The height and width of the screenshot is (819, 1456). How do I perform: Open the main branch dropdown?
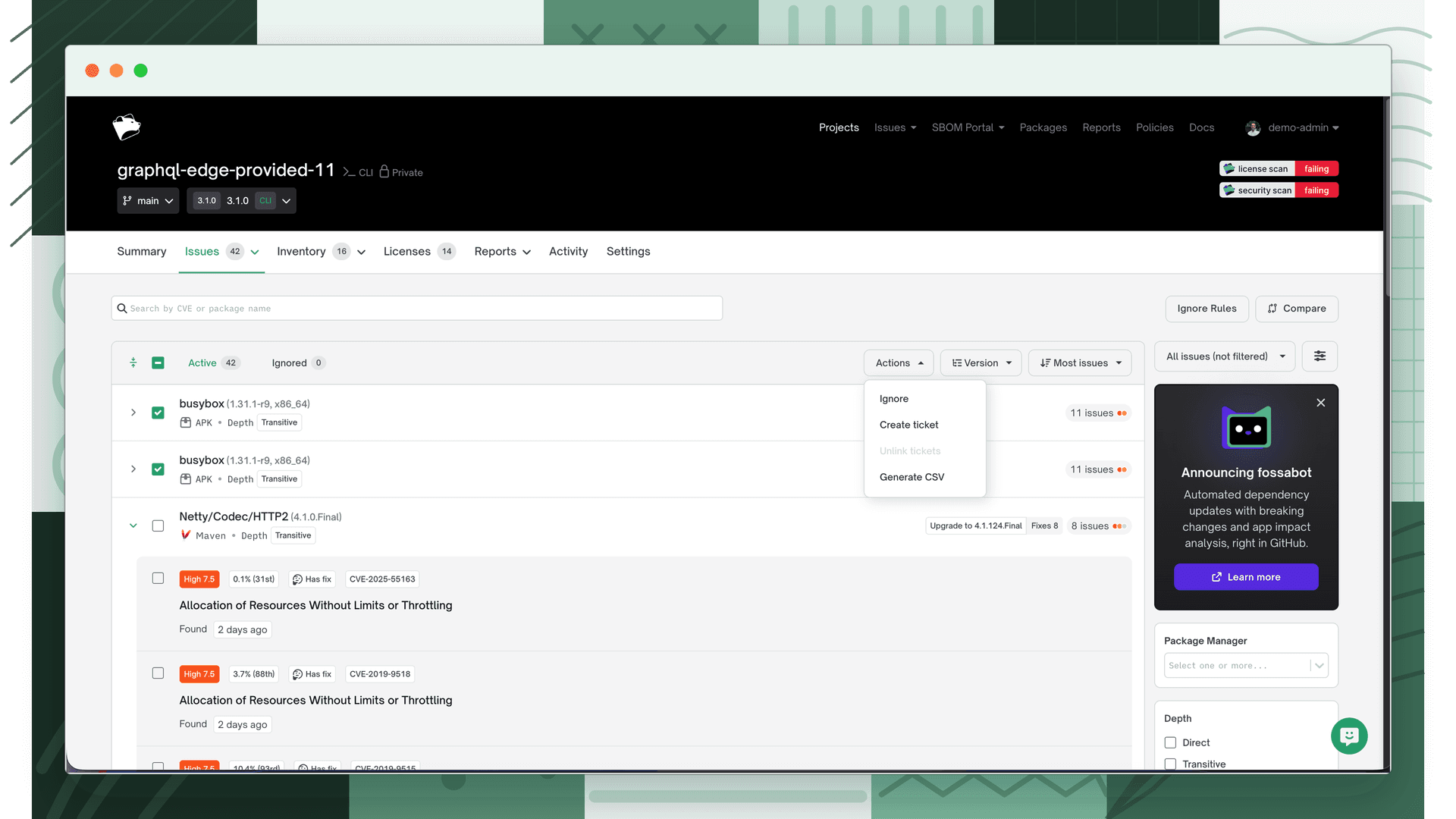coord(148,201)
